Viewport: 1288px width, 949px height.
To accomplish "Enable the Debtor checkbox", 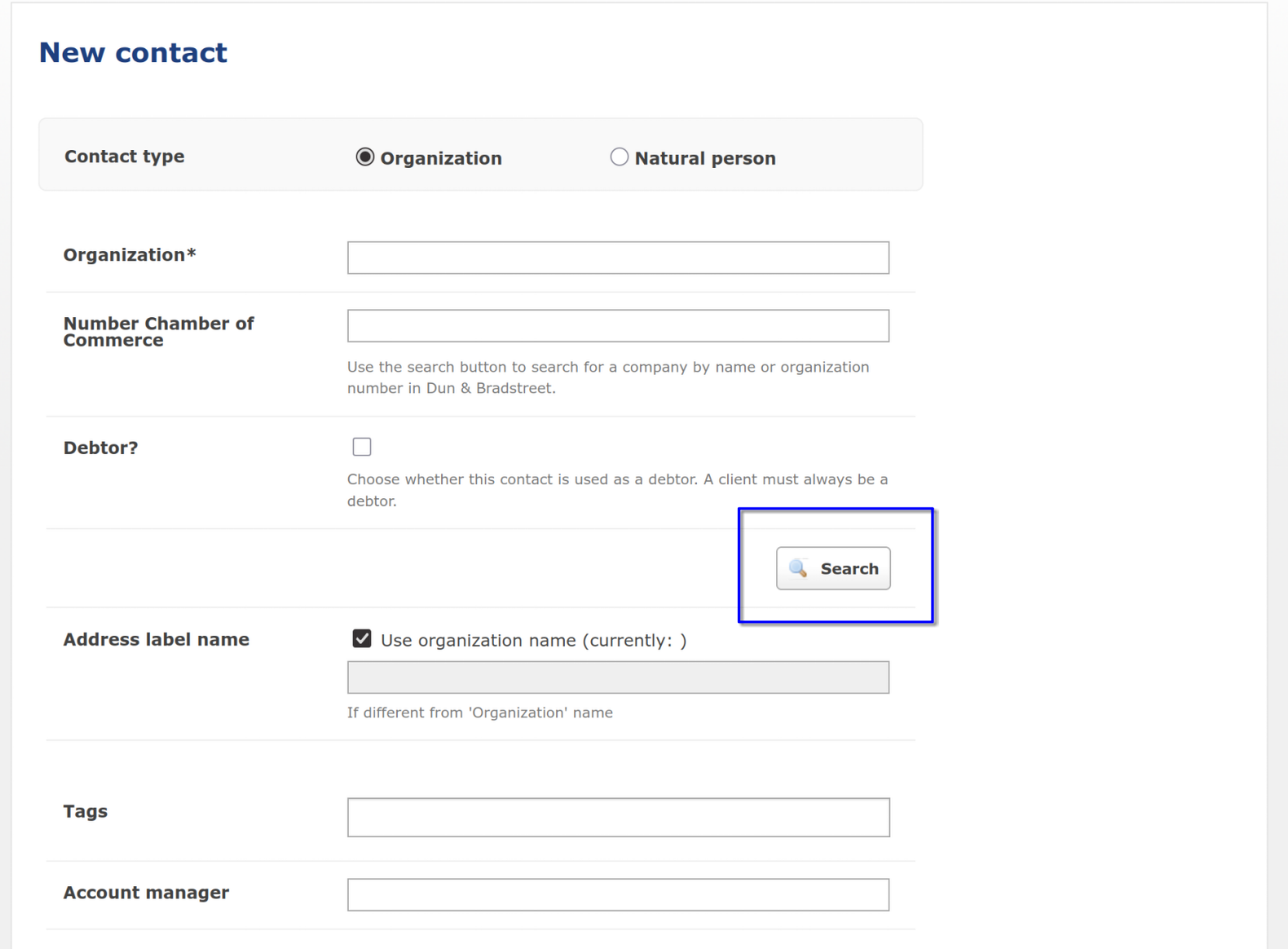I will point(362,446).
